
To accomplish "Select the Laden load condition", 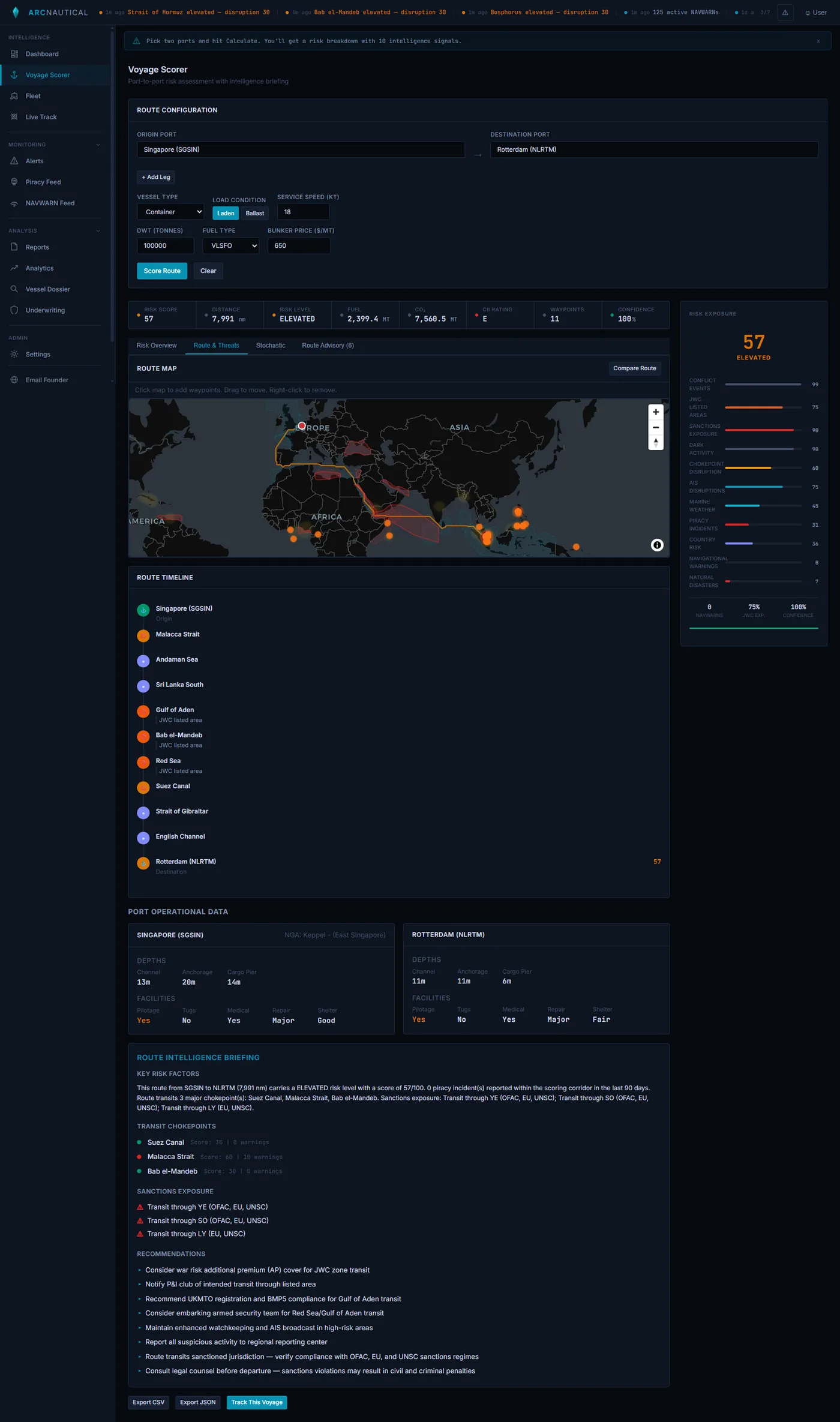I will click(x=226, y=213).
